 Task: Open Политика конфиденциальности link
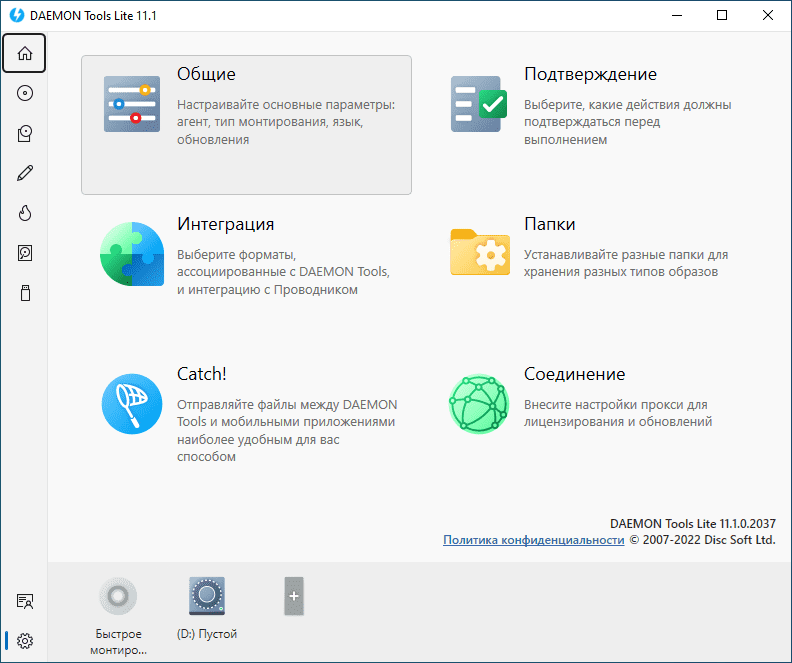pos(533,540)
